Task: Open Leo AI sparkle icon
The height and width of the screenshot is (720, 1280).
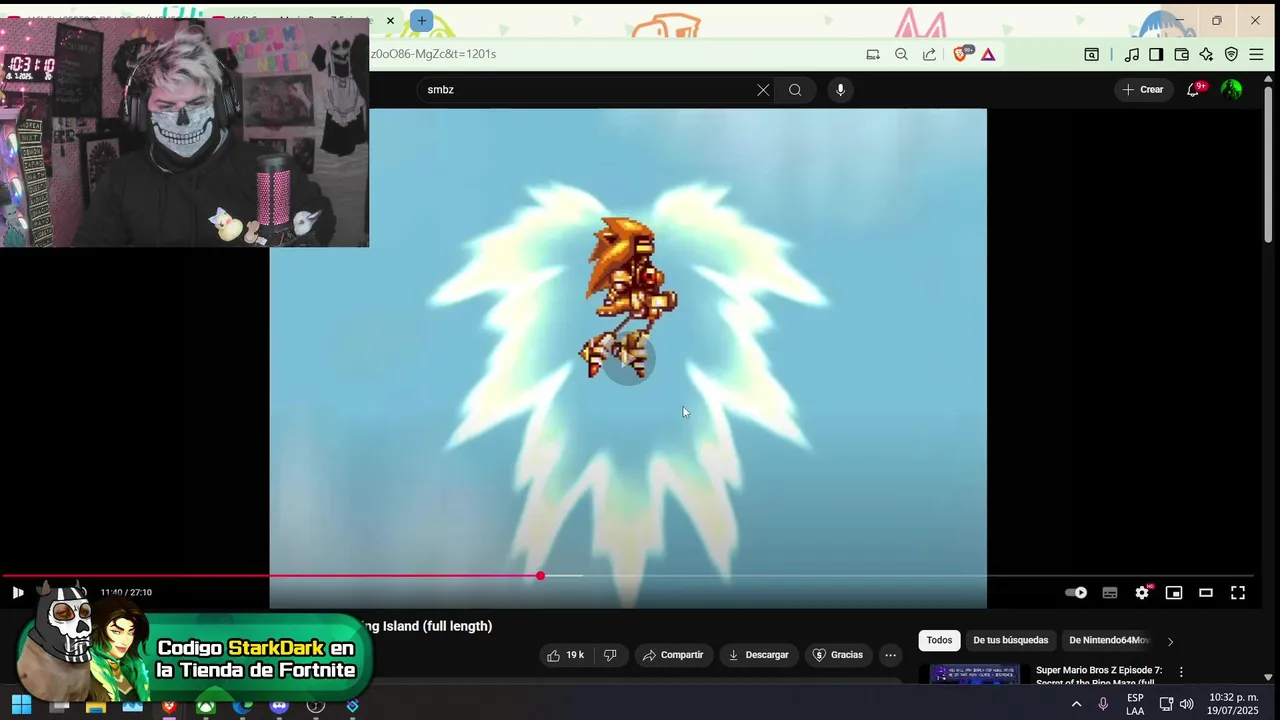Action: pyautogui.click(x=1206, y=55)
